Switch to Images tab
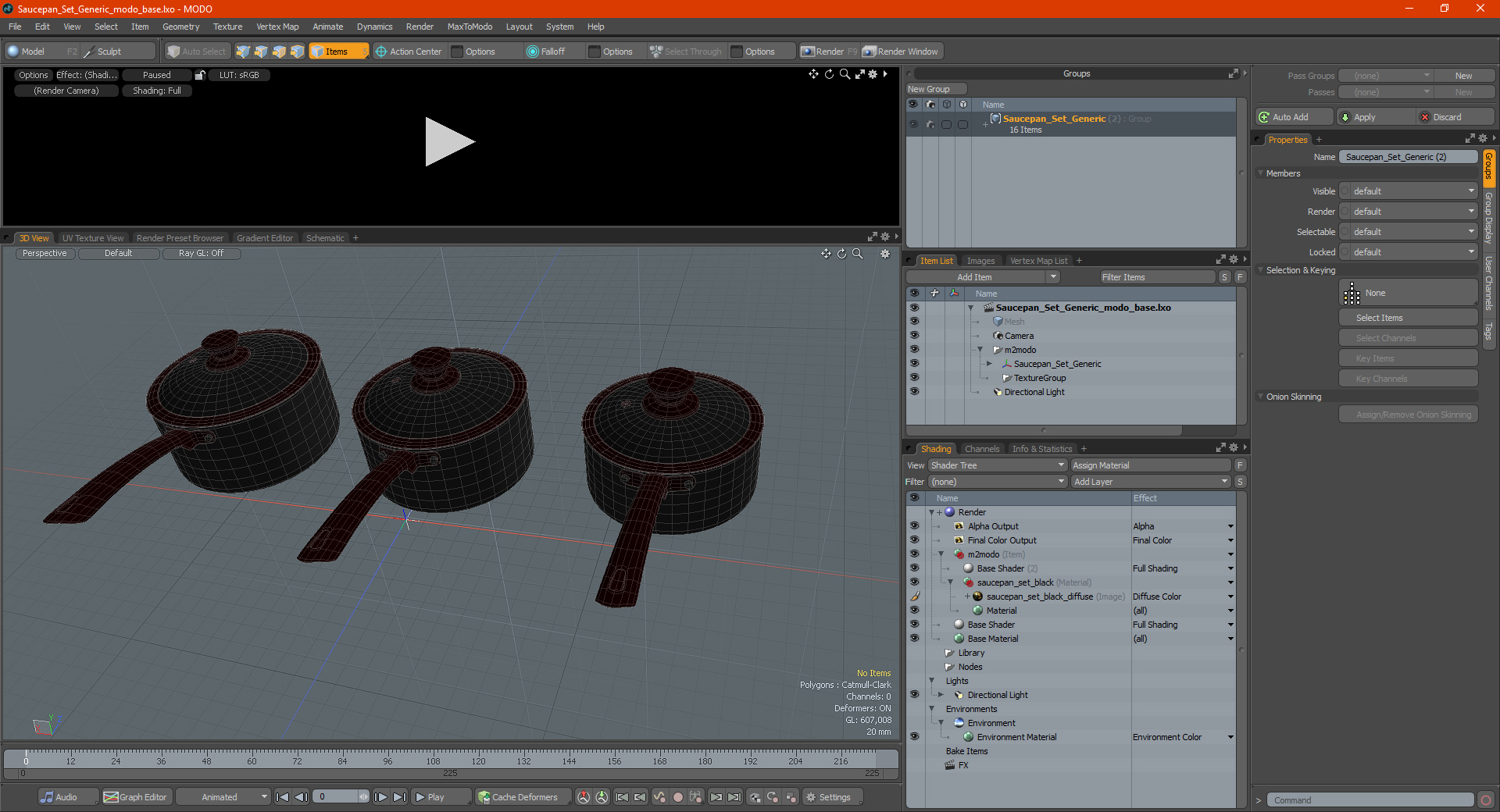The height and width of the screenshot is (812, 1500). point(980,261)
